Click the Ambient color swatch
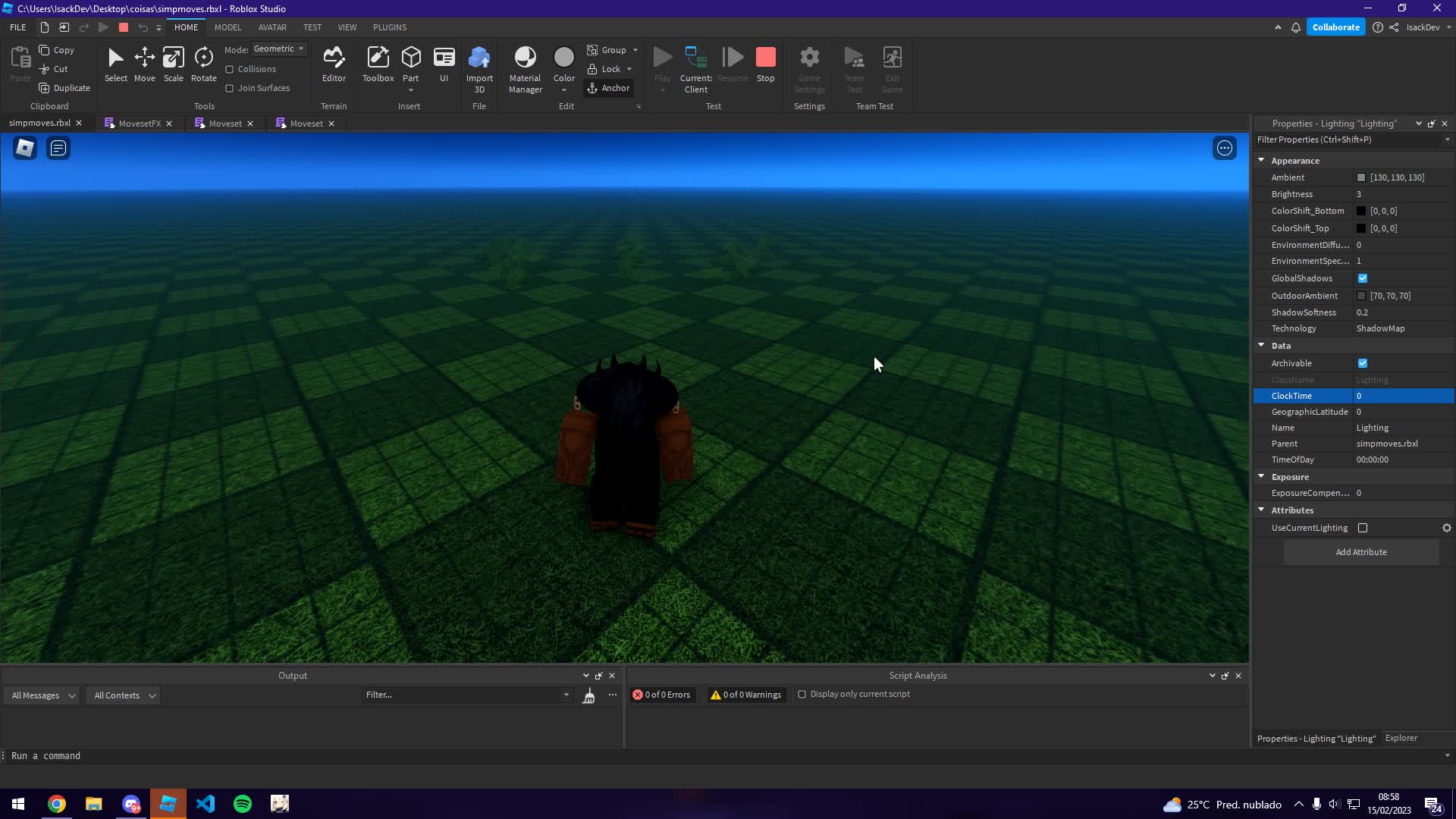Image resolution: width=1456 pixels, height=819 pixels. tap(1361, 177)
